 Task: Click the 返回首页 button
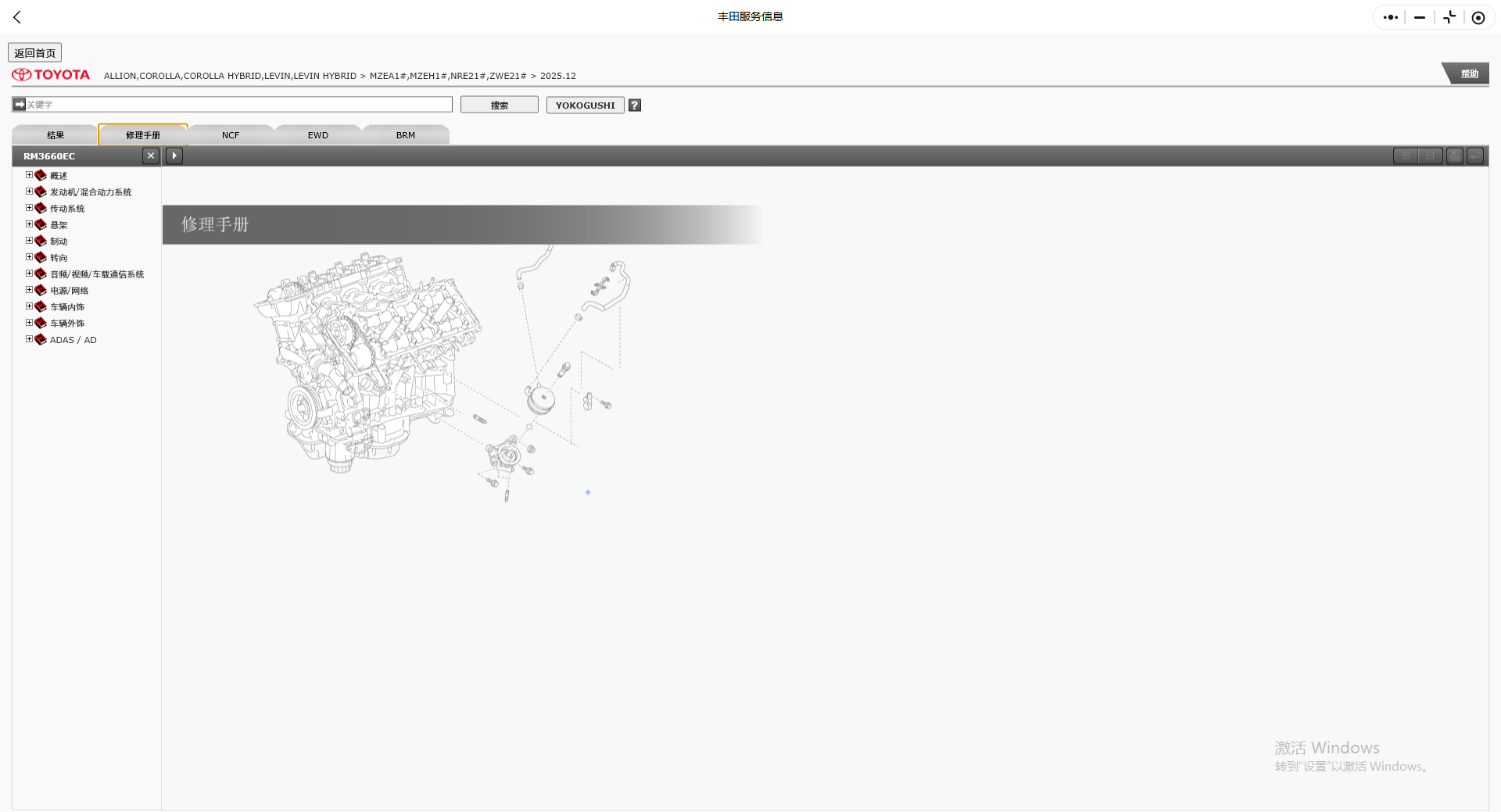(x=34, y=52)
